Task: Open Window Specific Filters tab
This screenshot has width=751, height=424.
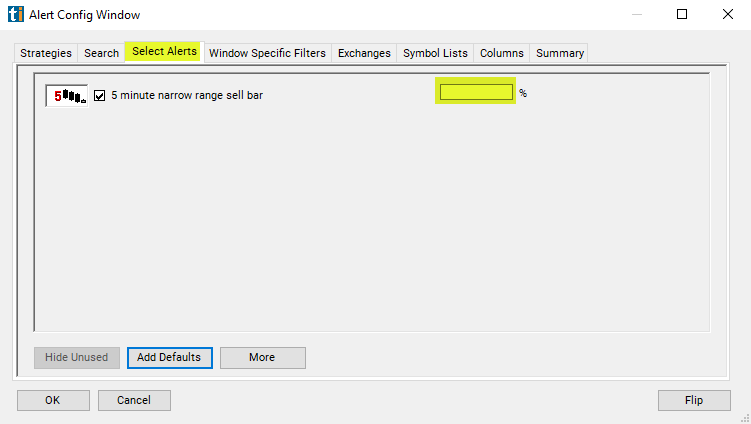Action: (x=267, y=53)
